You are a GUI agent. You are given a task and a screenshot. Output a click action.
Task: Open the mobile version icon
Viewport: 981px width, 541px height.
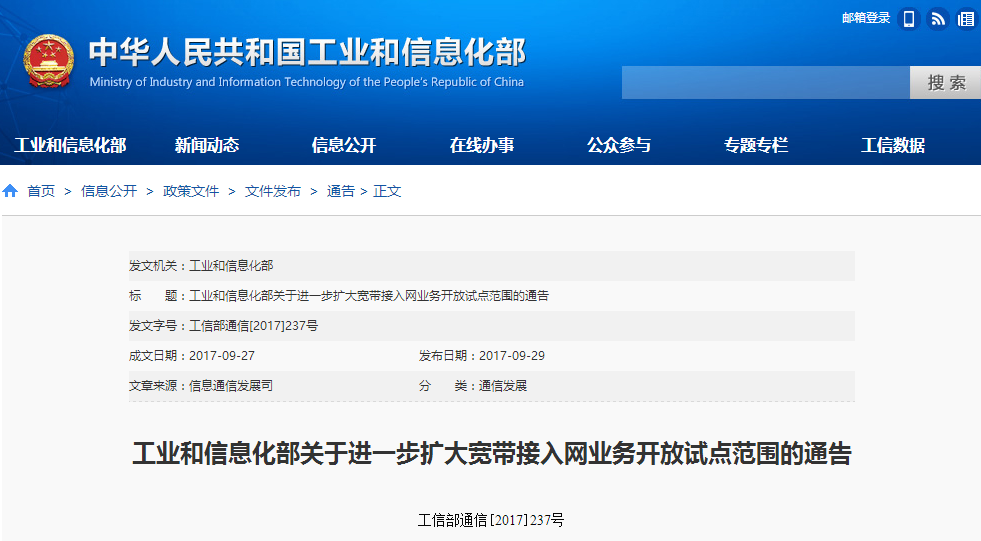[x=908, y=19]
